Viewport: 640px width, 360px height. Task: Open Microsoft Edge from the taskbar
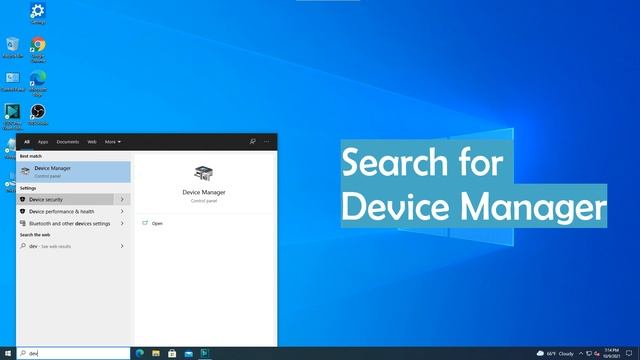coord(140,353)
